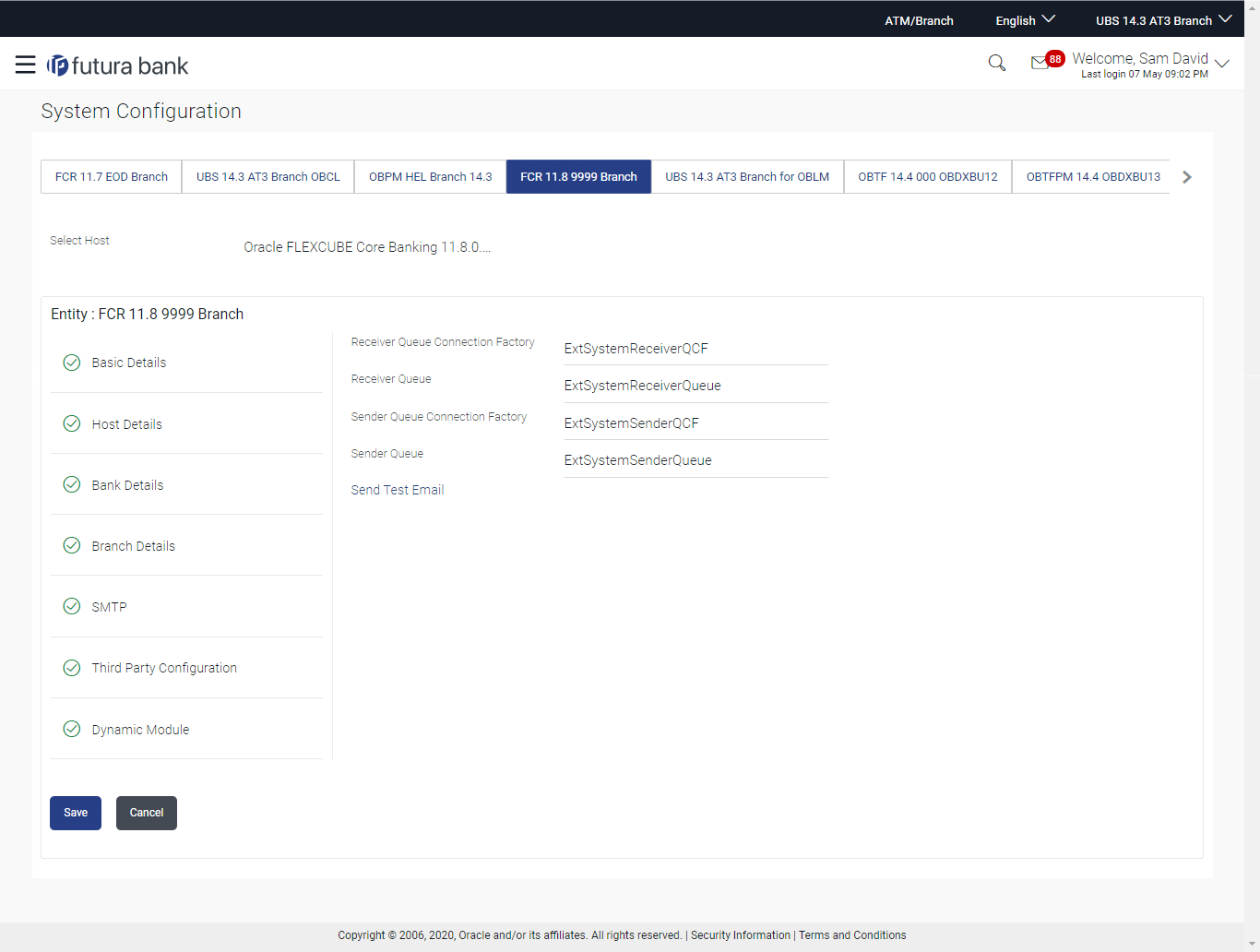Edit the Receiver Queue Connection Factory field

(696, 349)
